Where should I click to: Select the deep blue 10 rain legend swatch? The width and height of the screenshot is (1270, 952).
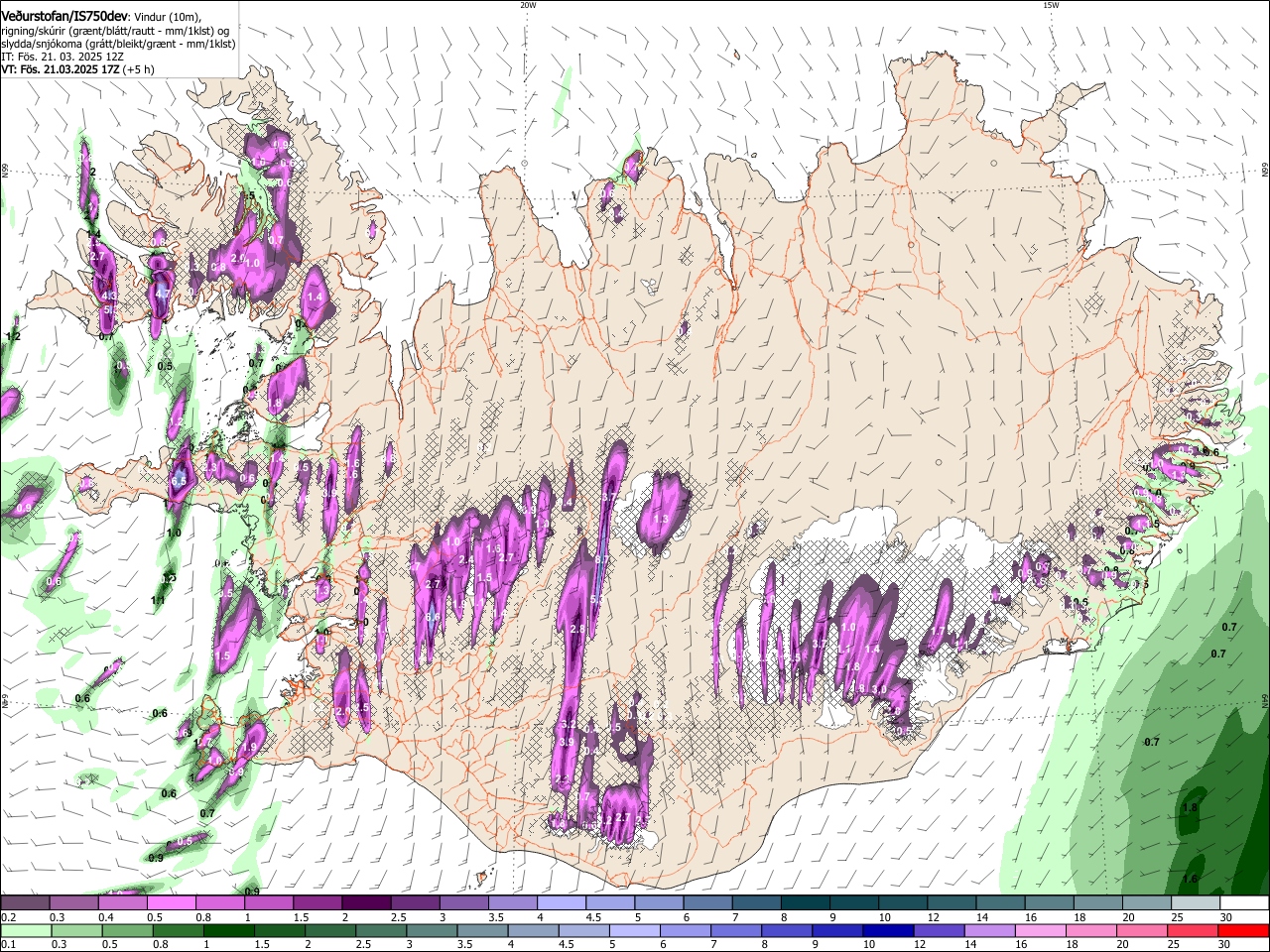pos(888,930)
